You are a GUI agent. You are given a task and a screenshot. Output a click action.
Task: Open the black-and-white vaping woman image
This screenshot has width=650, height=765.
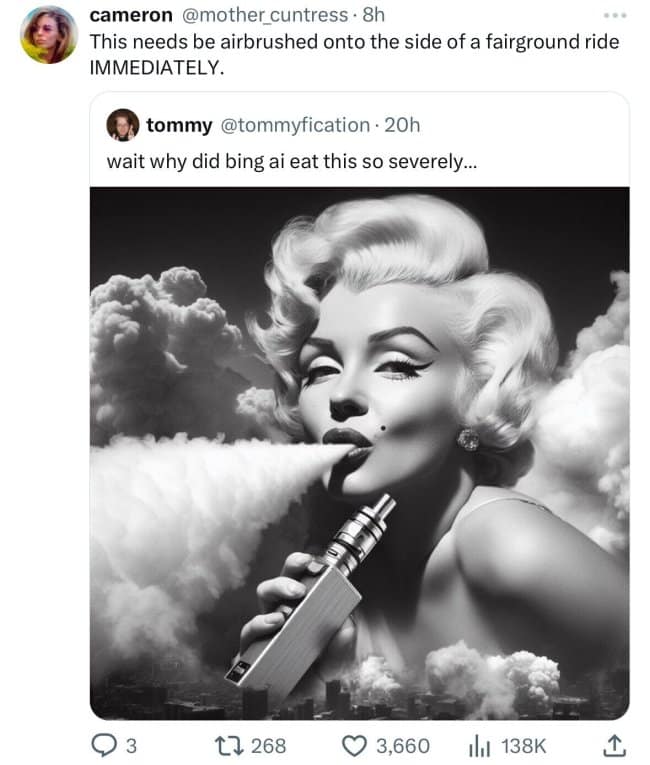pos(359,452)
